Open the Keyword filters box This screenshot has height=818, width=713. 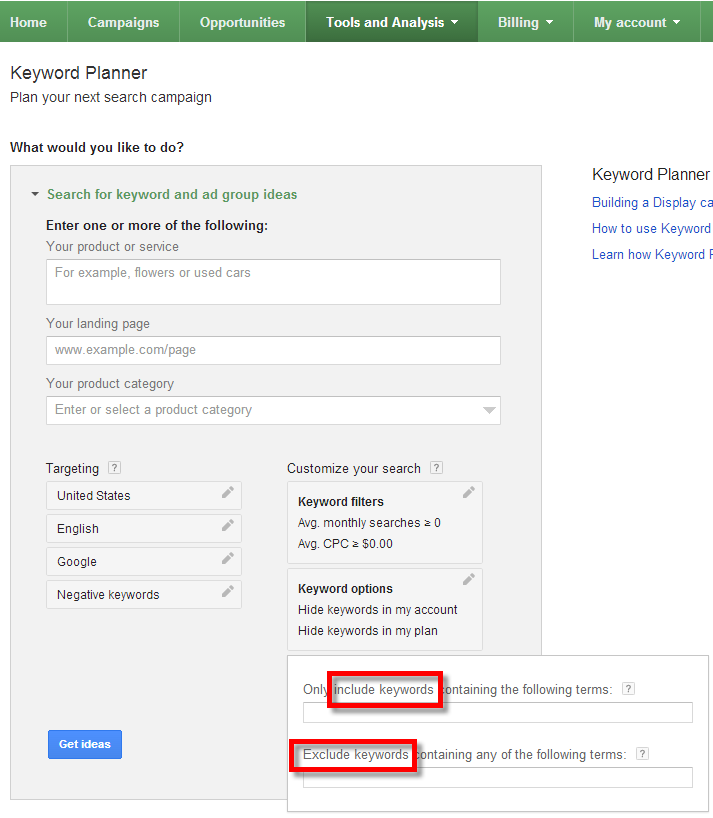[385, 522]
